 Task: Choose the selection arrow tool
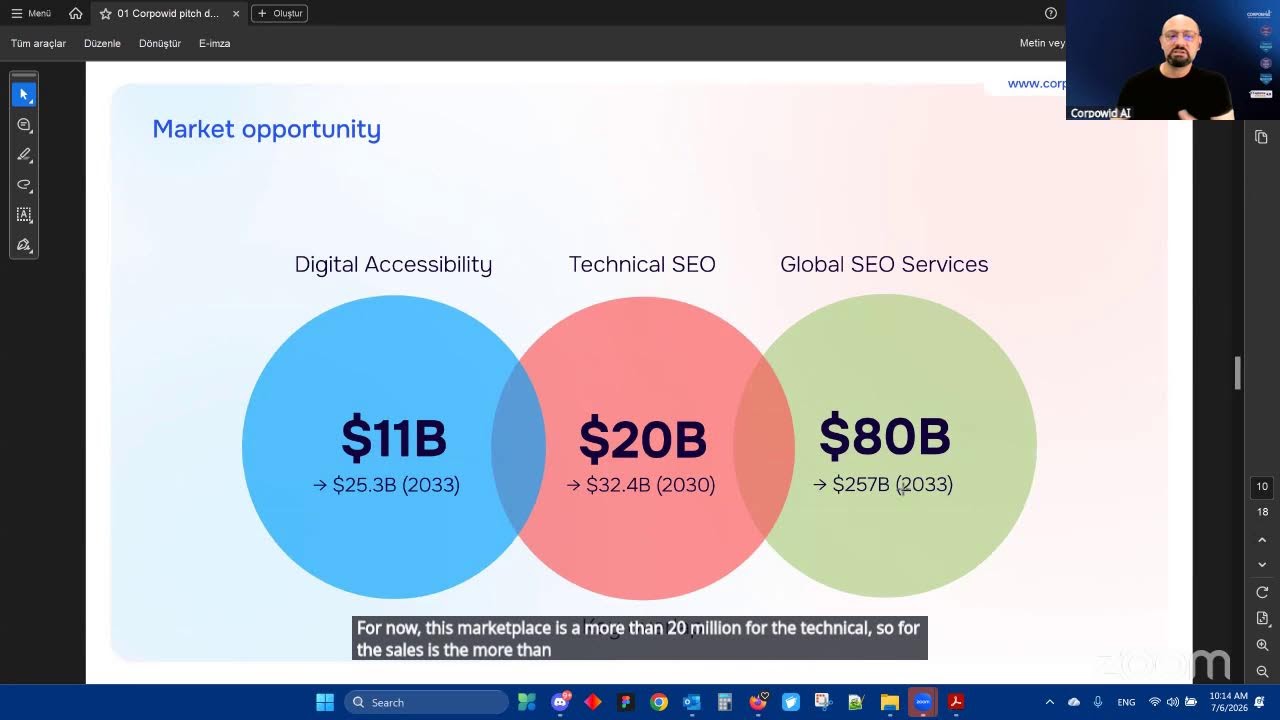click(24, 95)
